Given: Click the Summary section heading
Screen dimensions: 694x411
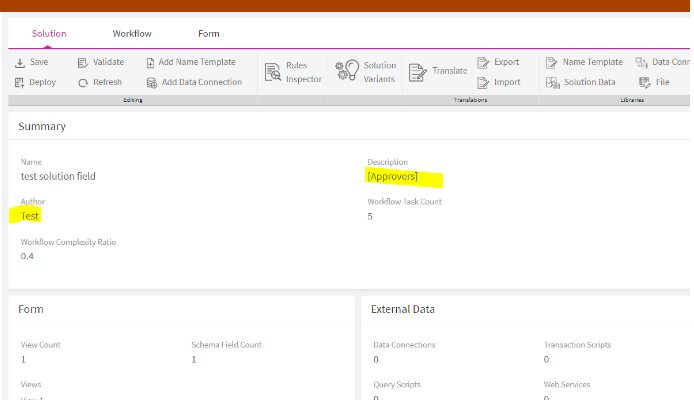Looking at the screenshot, I should (x=42, y=127).
